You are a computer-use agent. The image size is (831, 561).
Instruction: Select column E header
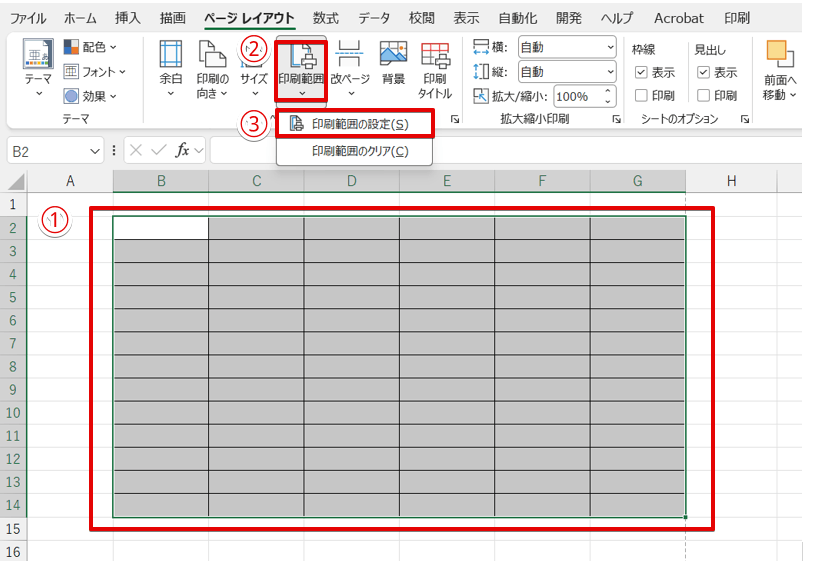(x=447, y=181)
